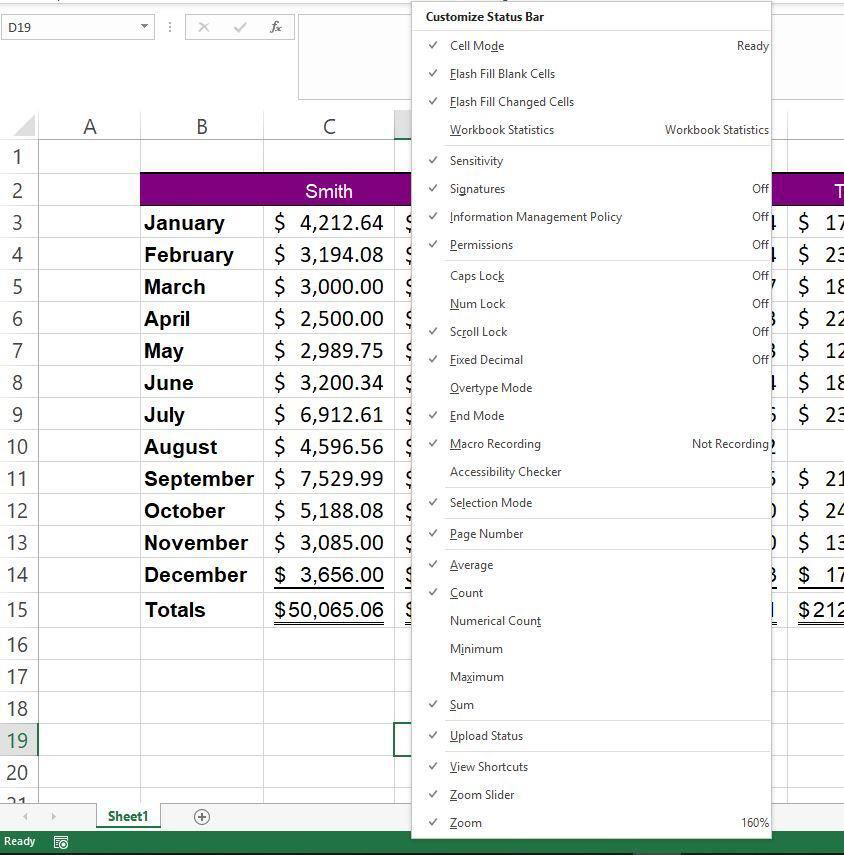Click the Enter checkmark icon beside formula bar
The width and height of the screenshot is (844, 855).
pos(240,27)
